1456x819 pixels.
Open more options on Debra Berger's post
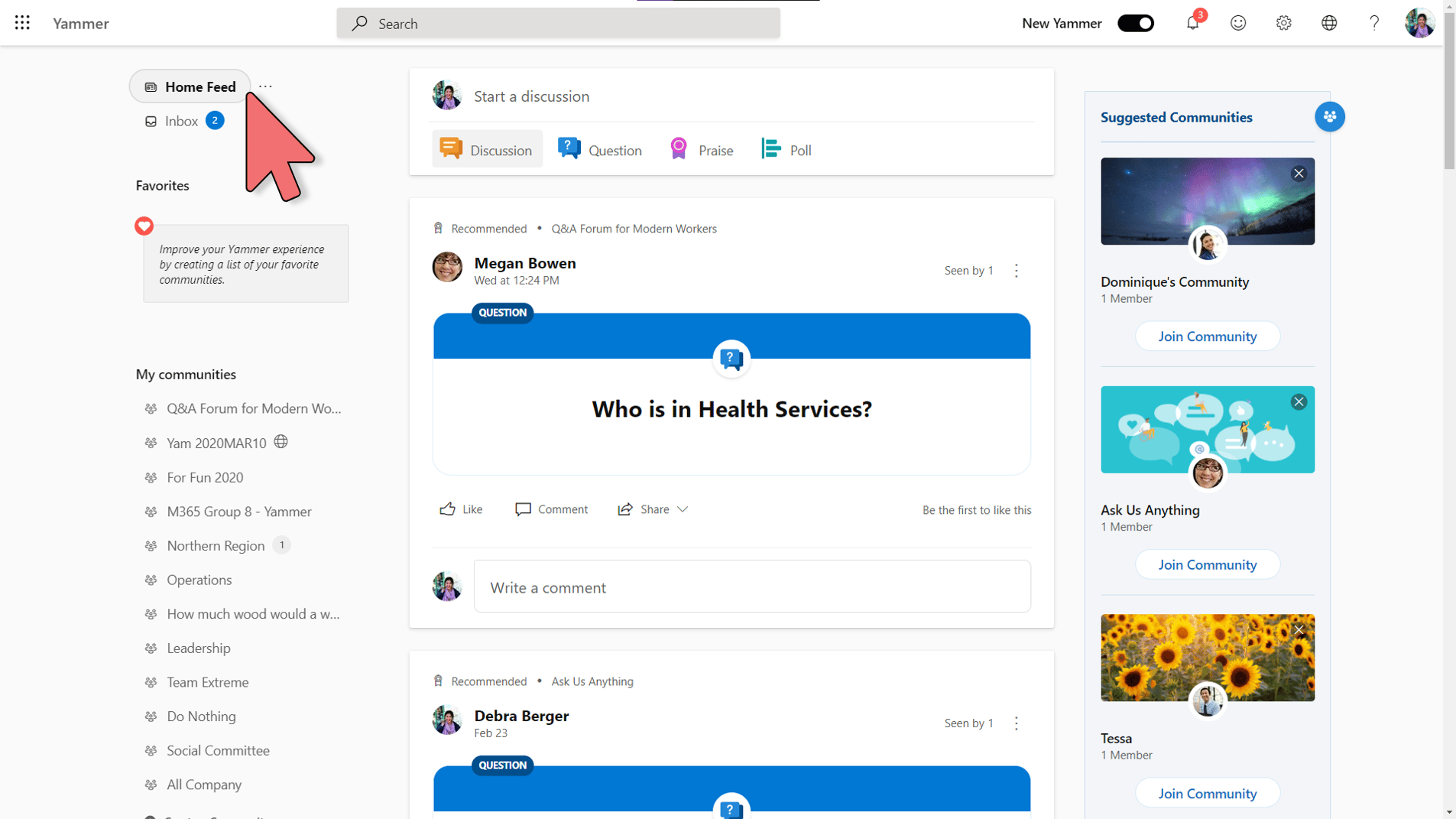(x=1016, y=723)
